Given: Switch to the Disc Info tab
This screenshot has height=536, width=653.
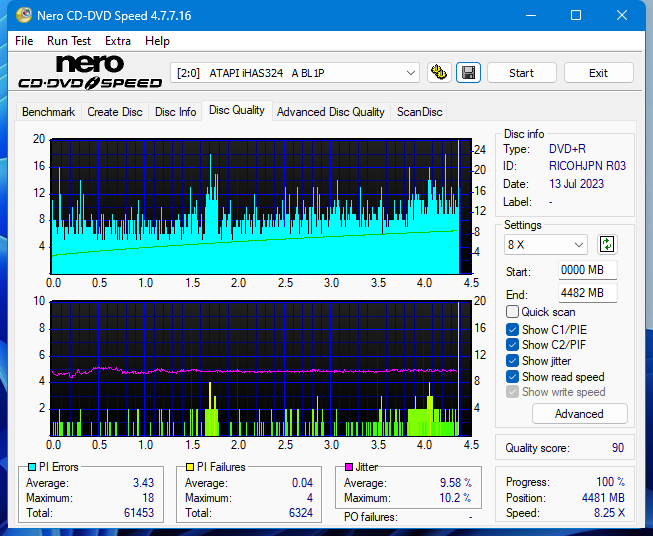Looking at the screenshot, I should coord(175,112).
